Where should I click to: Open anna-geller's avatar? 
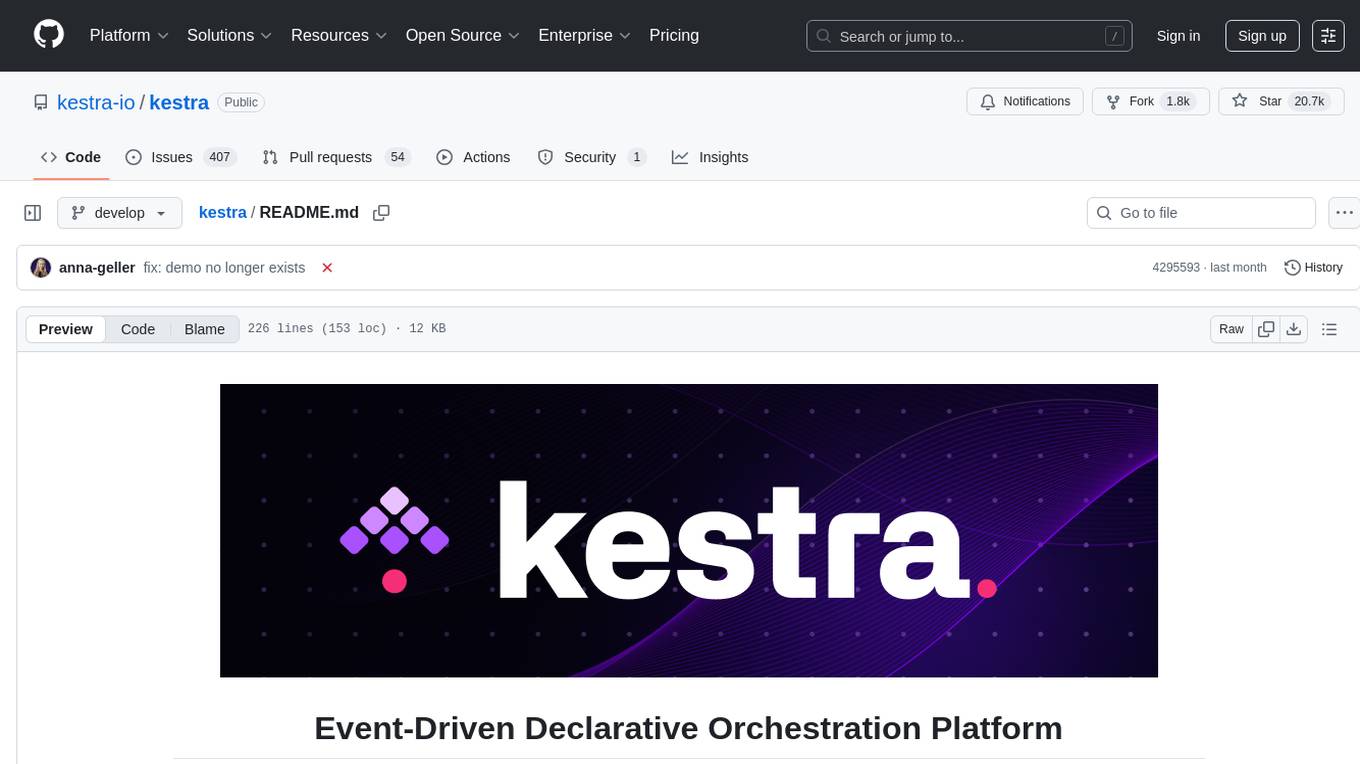pyautogui.click(x=41, y=268)
